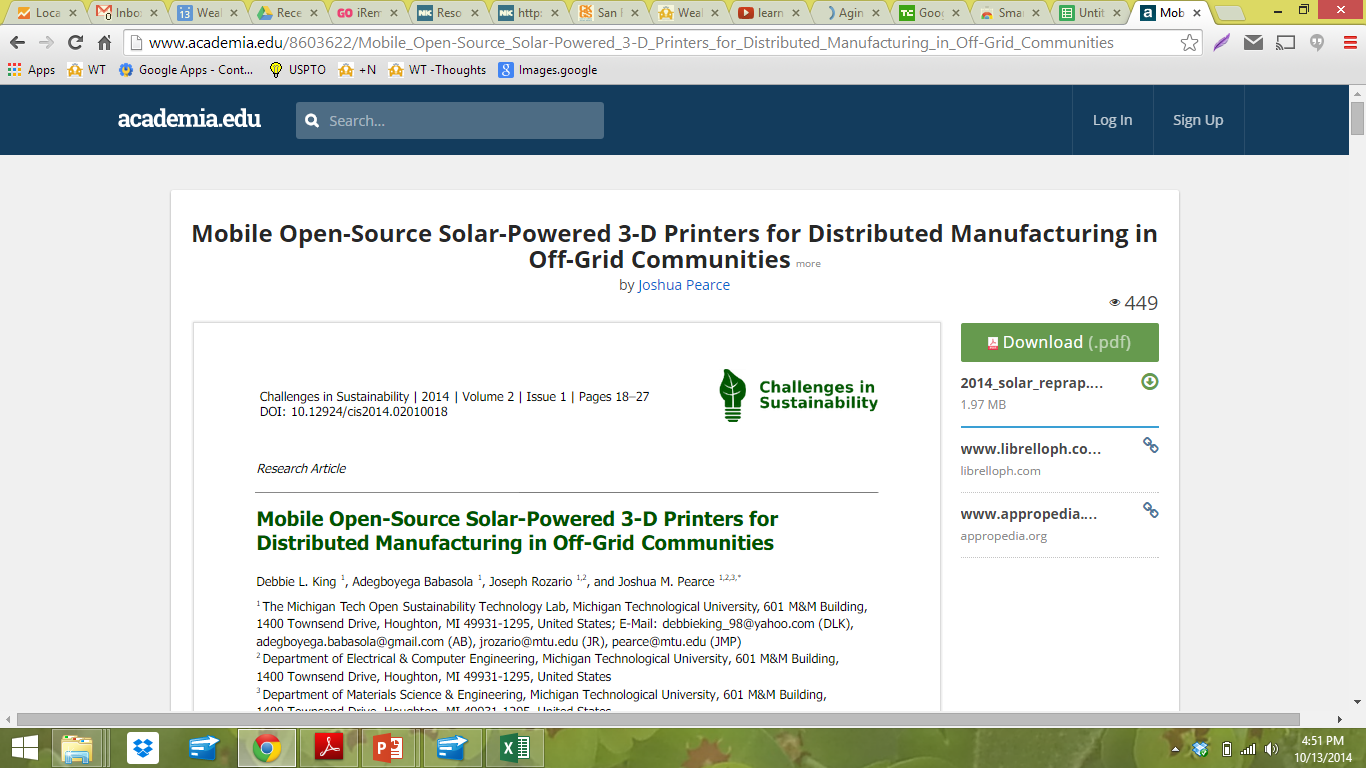Image resolution: width=1366 pixels, height=768 pixels.
Task: Click the magnifier icon in academia search
Action: 312,121
